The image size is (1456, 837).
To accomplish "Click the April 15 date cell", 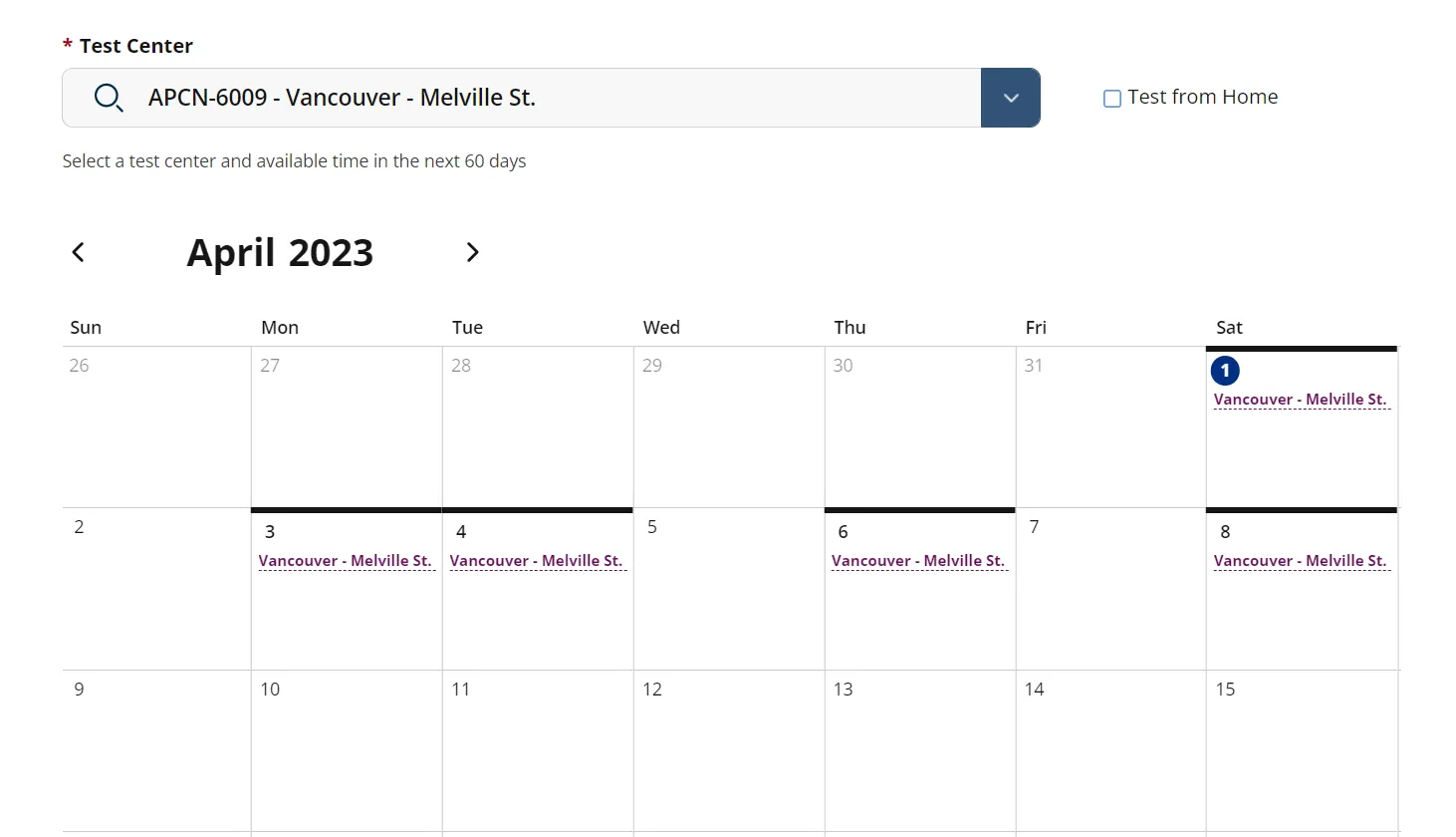I will (1302, 750).
